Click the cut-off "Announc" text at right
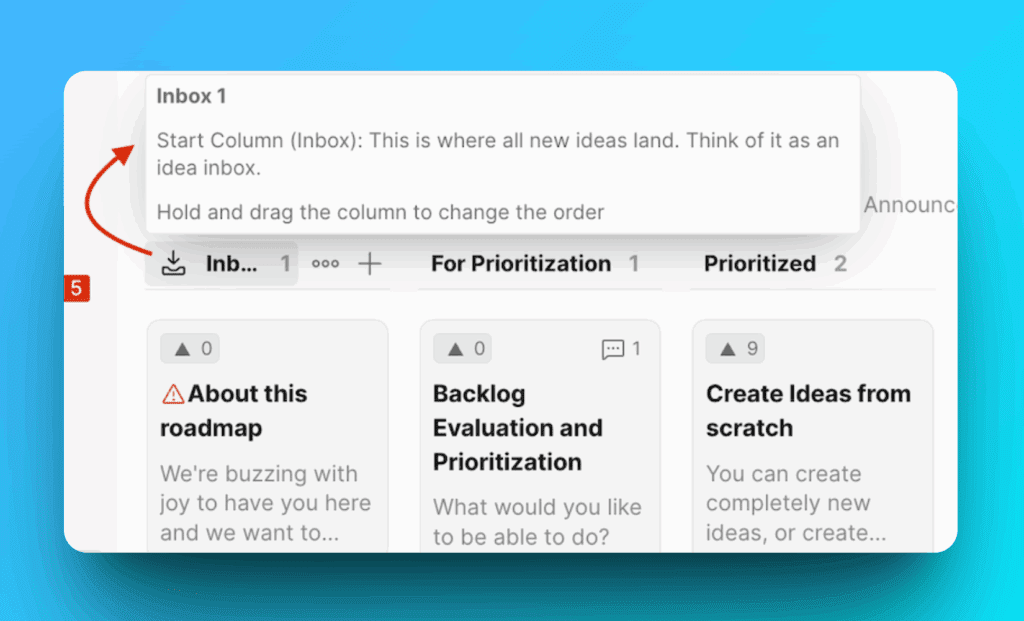 pos(908,205)
